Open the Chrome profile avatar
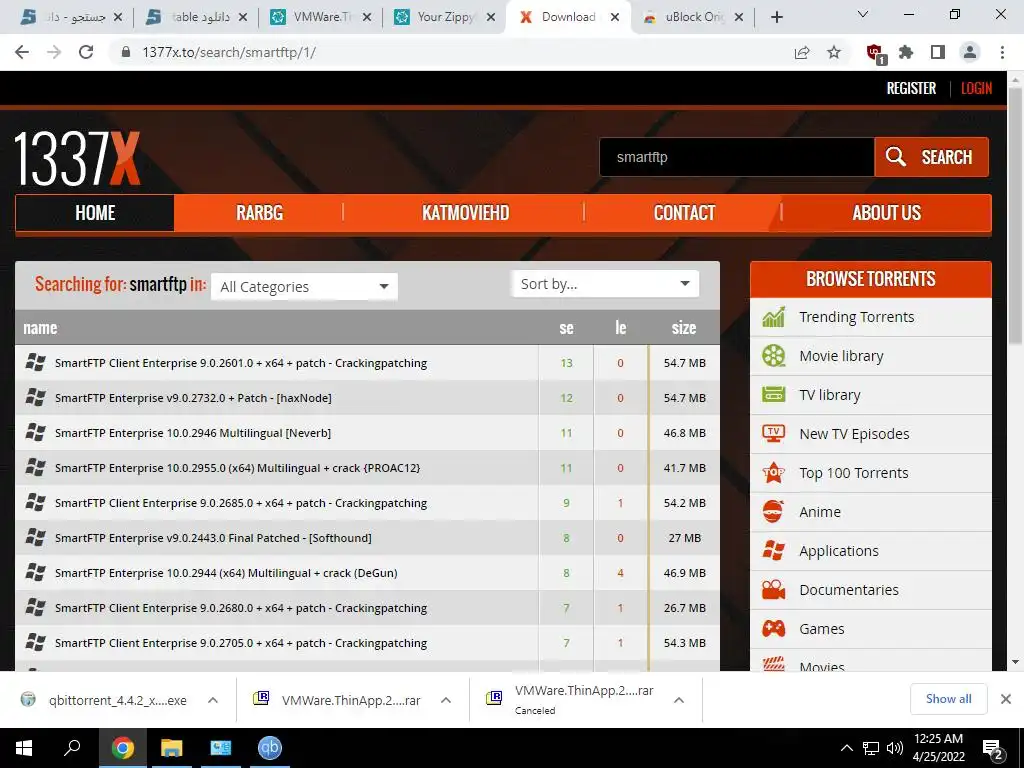Image resolution: width=1024 pixels, height=768 pixels. pos(970,52)
